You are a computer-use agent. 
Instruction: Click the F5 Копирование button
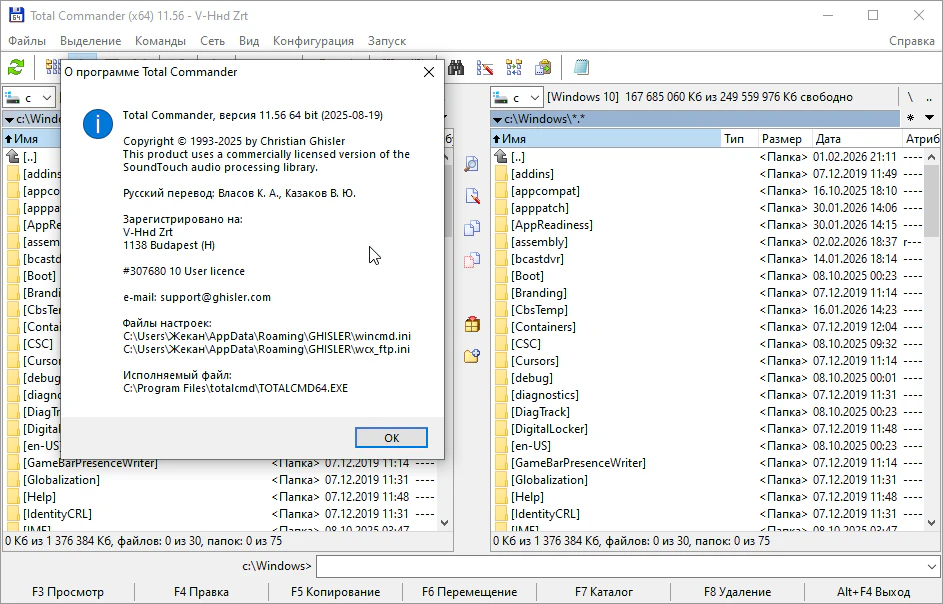coord(335,592)
